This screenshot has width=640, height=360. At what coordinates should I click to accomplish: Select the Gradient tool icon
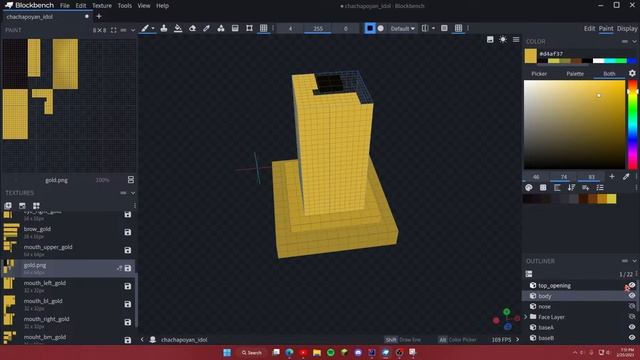pyautogui.click(x=235, y=28)
